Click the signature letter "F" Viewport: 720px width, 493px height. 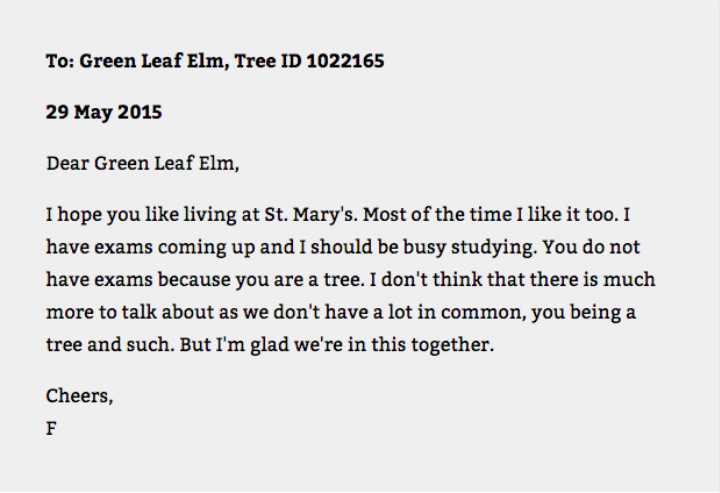click(x=51, y=428)
